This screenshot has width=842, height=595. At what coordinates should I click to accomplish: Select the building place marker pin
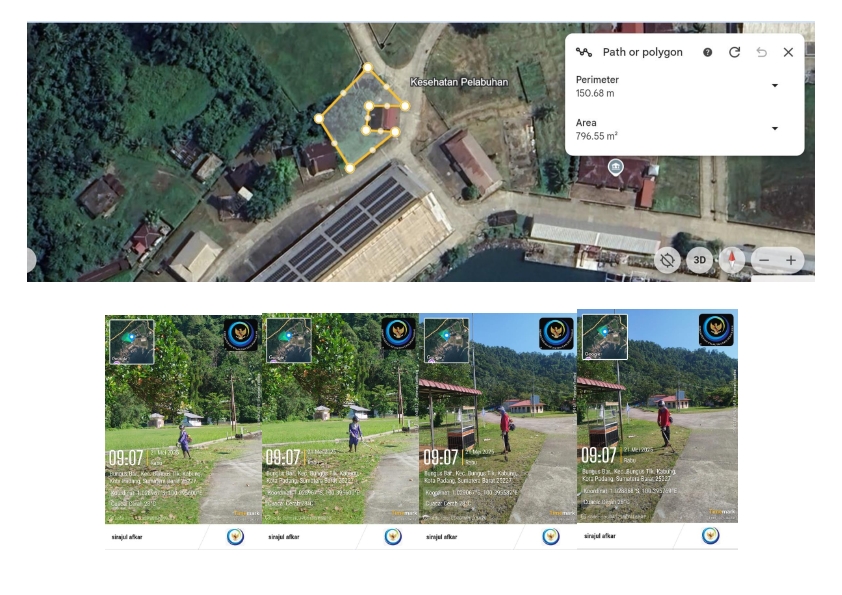[615, 167]
